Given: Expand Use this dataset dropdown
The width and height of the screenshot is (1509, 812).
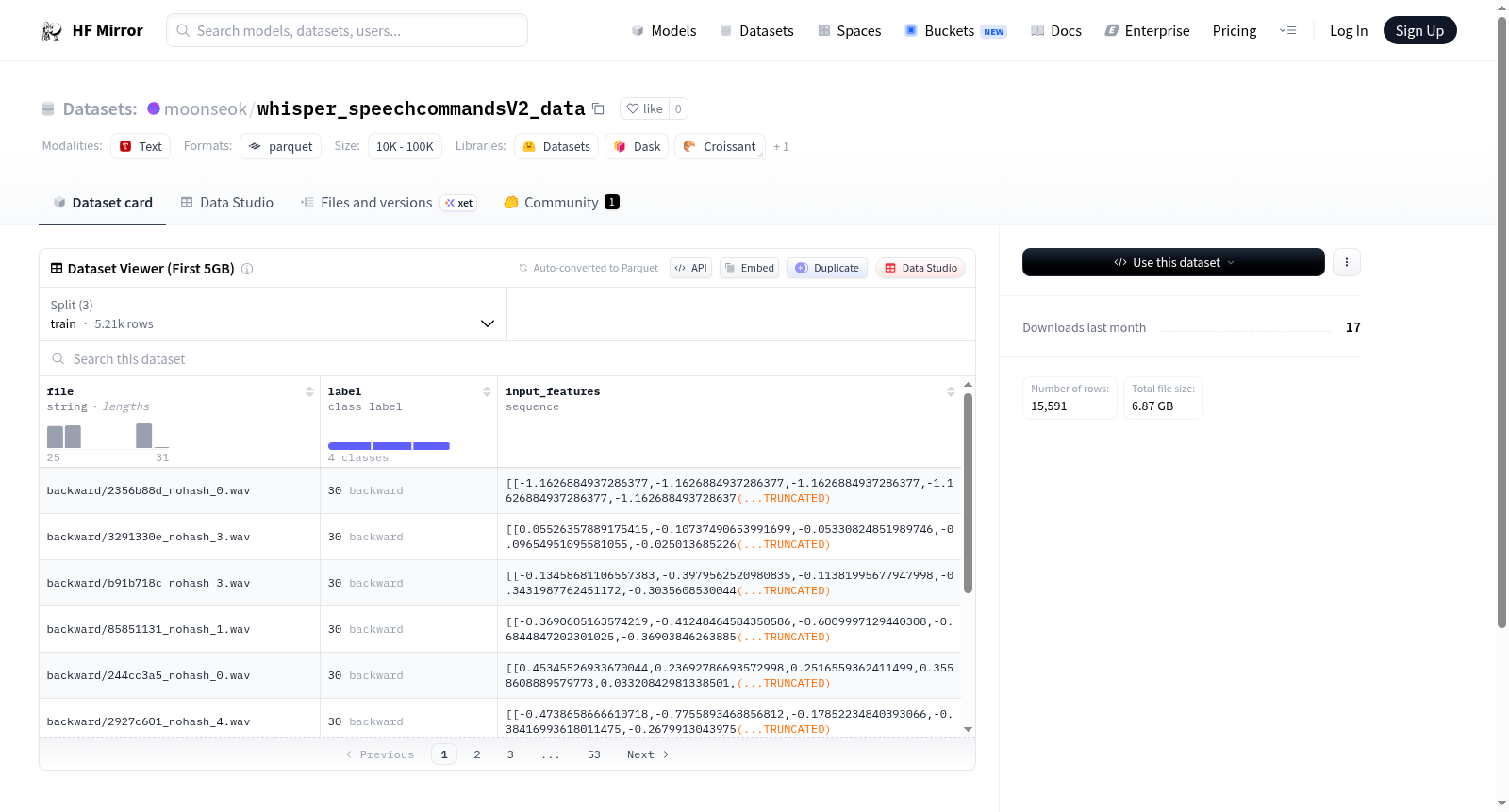Looking at the screenshot, I should [x=1173, y=262].
